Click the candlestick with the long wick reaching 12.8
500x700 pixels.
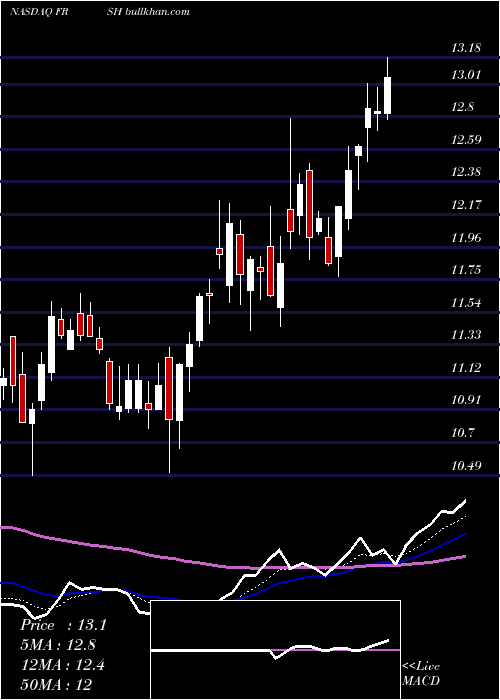point(290,183)
